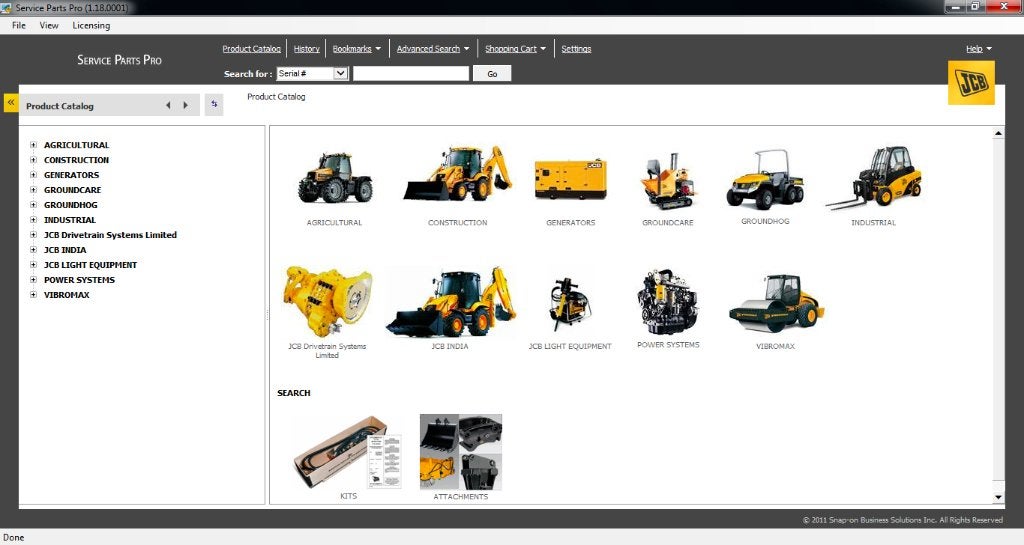This screenshot has width=1024, height=545.
Task: Open the View menu
Action: tap(49, 25)
